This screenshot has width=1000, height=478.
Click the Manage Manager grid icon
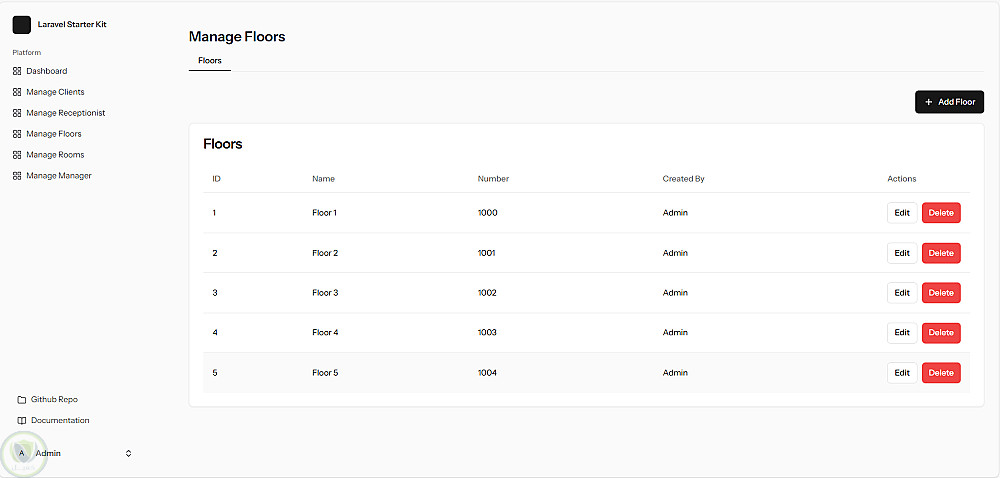17,176
